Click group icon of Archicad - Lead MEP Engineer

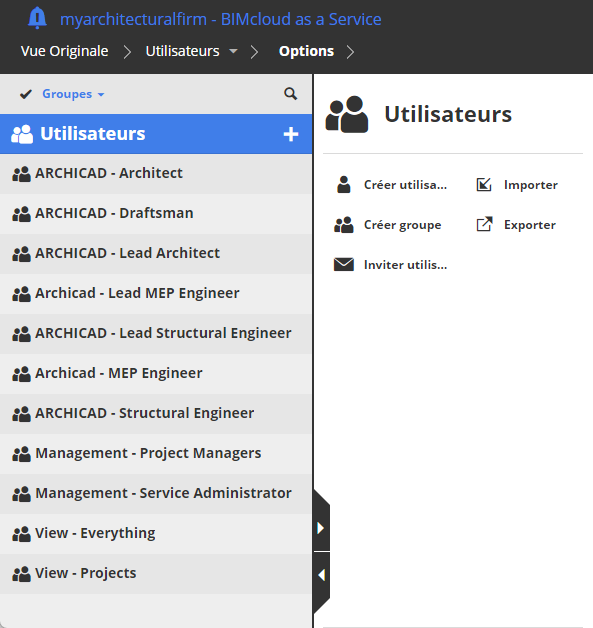(x=21, y=294)
